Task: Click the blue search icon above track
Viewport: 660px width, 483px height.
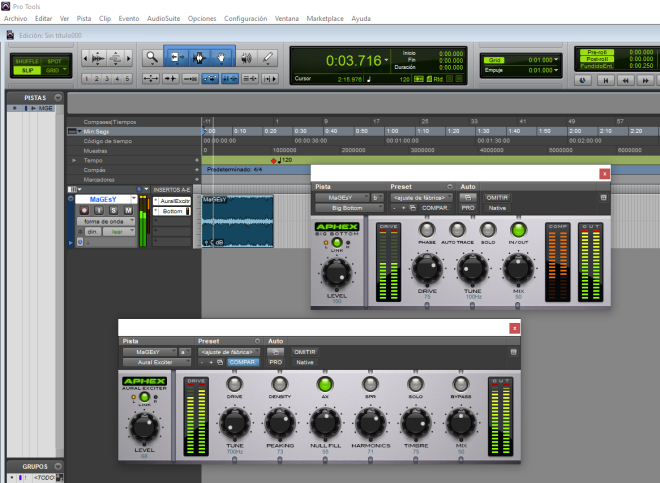Action: [139, 189]
